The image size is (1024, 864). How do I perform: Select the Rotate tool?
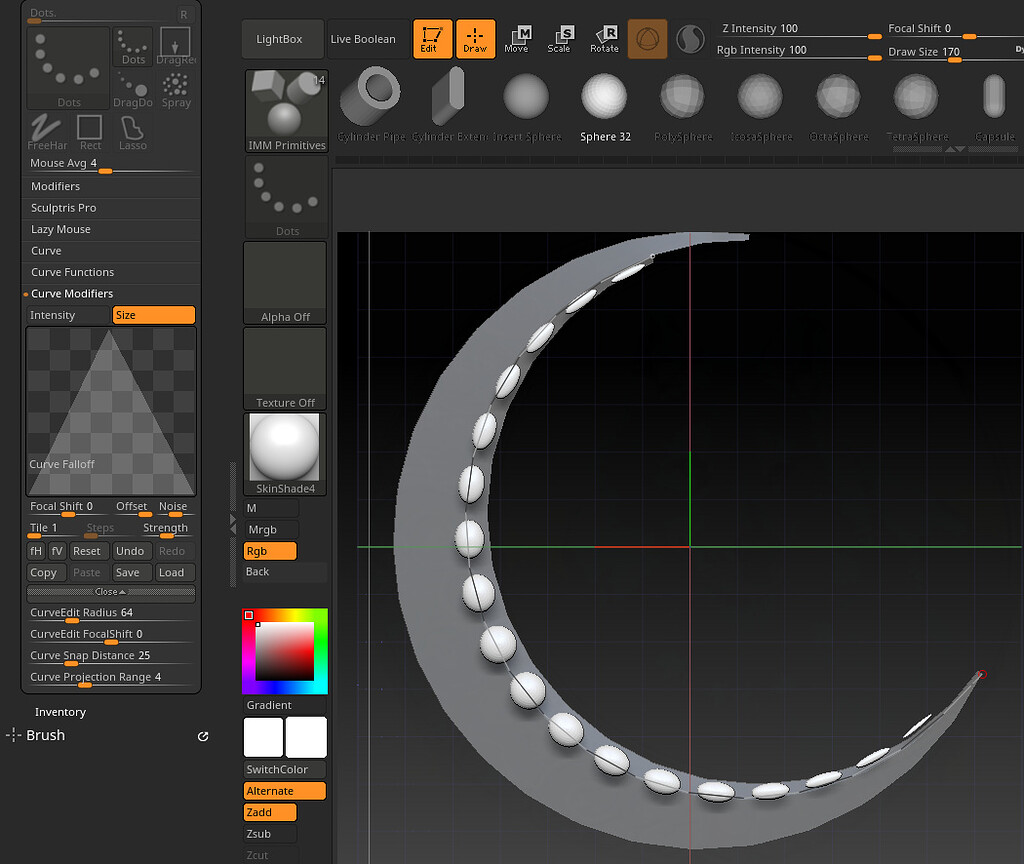pos(605,38)
